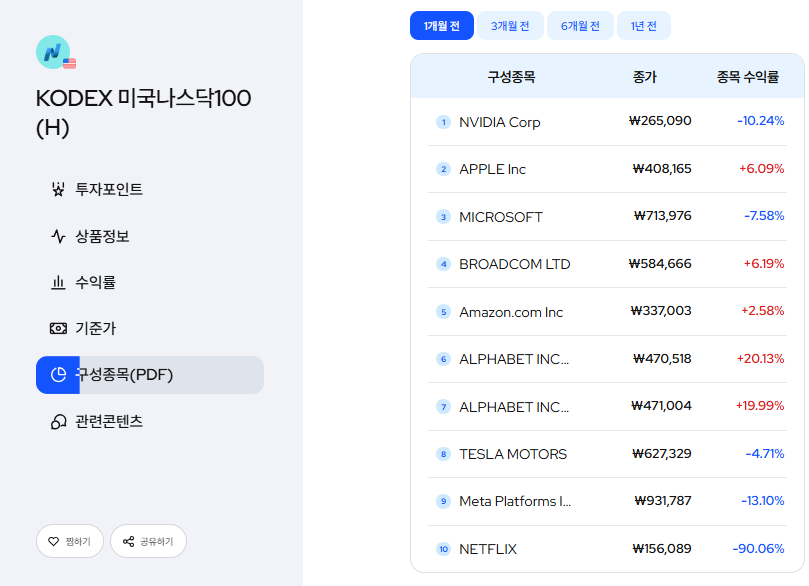Click the +20.13% return value
The image size is (809, 586).
click(761, 359)
